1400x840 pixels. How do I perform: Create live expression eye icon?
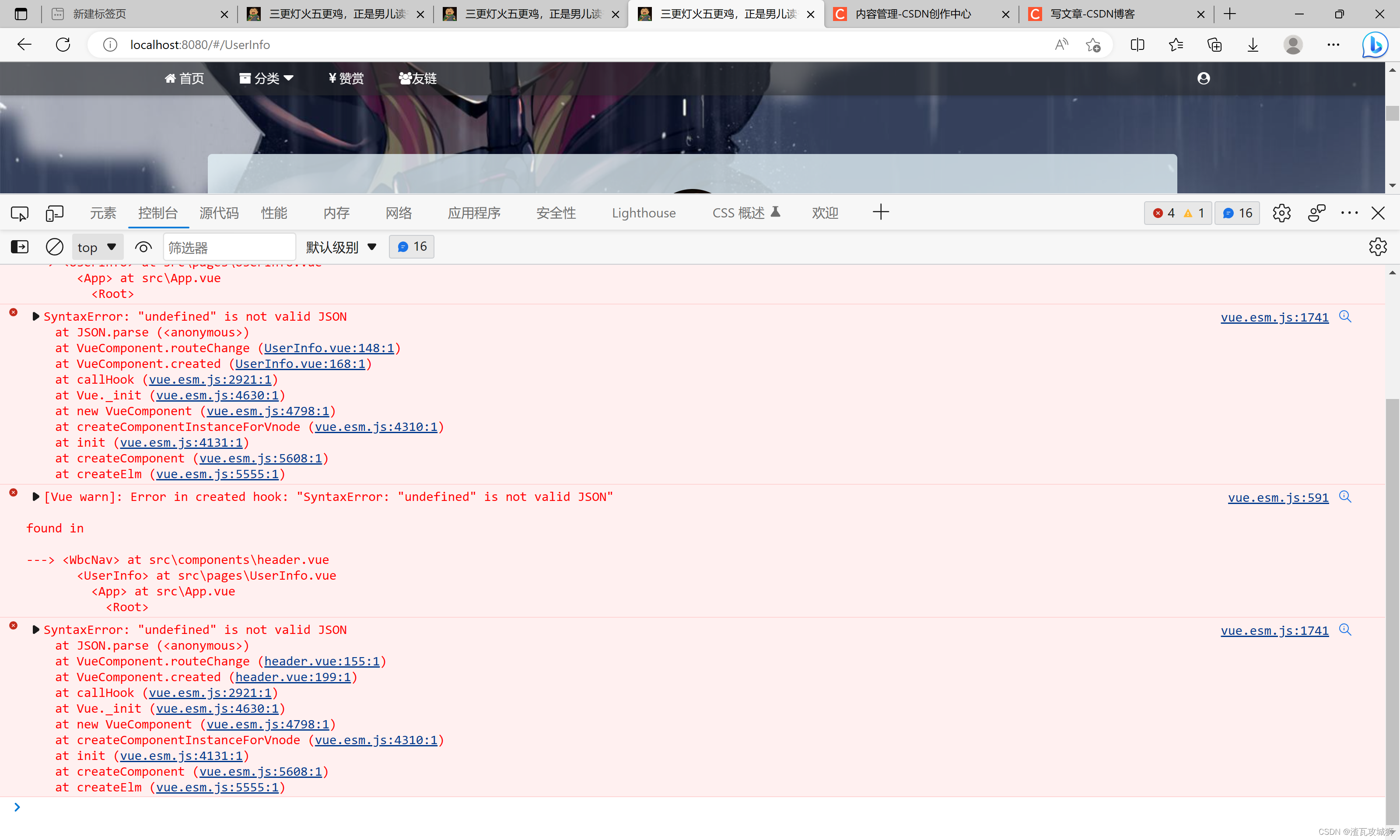coord(143,247)
